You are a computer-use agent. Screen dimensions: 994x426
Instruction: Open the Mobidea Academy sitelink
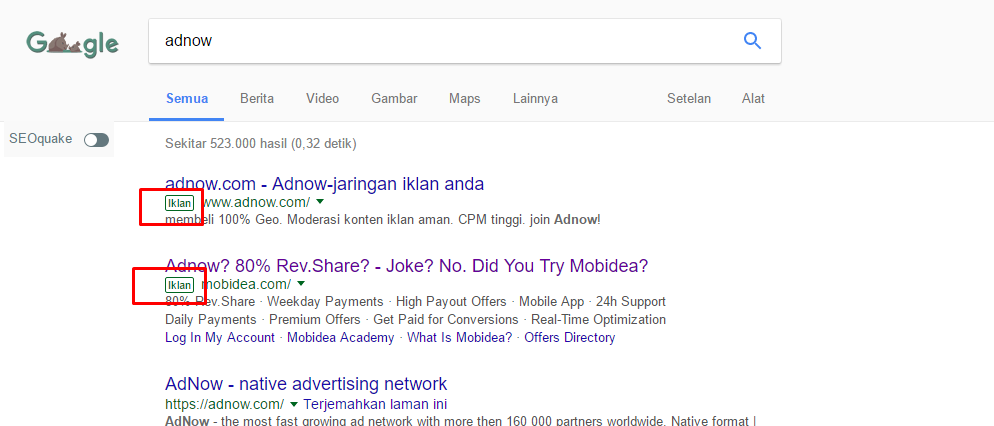coord(340,338)
